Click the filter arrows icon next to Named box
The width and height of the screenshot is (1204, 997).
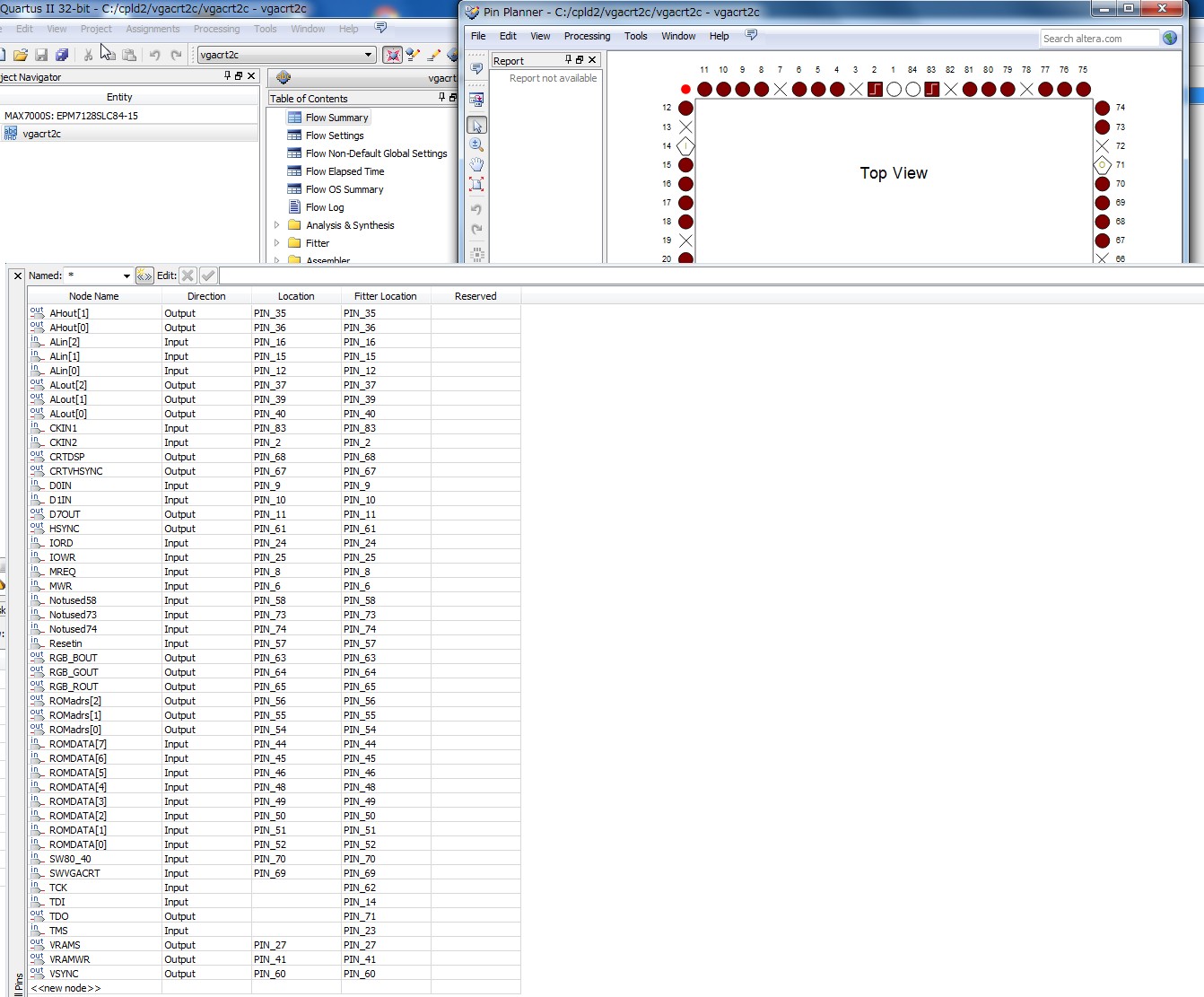point(144,275)
